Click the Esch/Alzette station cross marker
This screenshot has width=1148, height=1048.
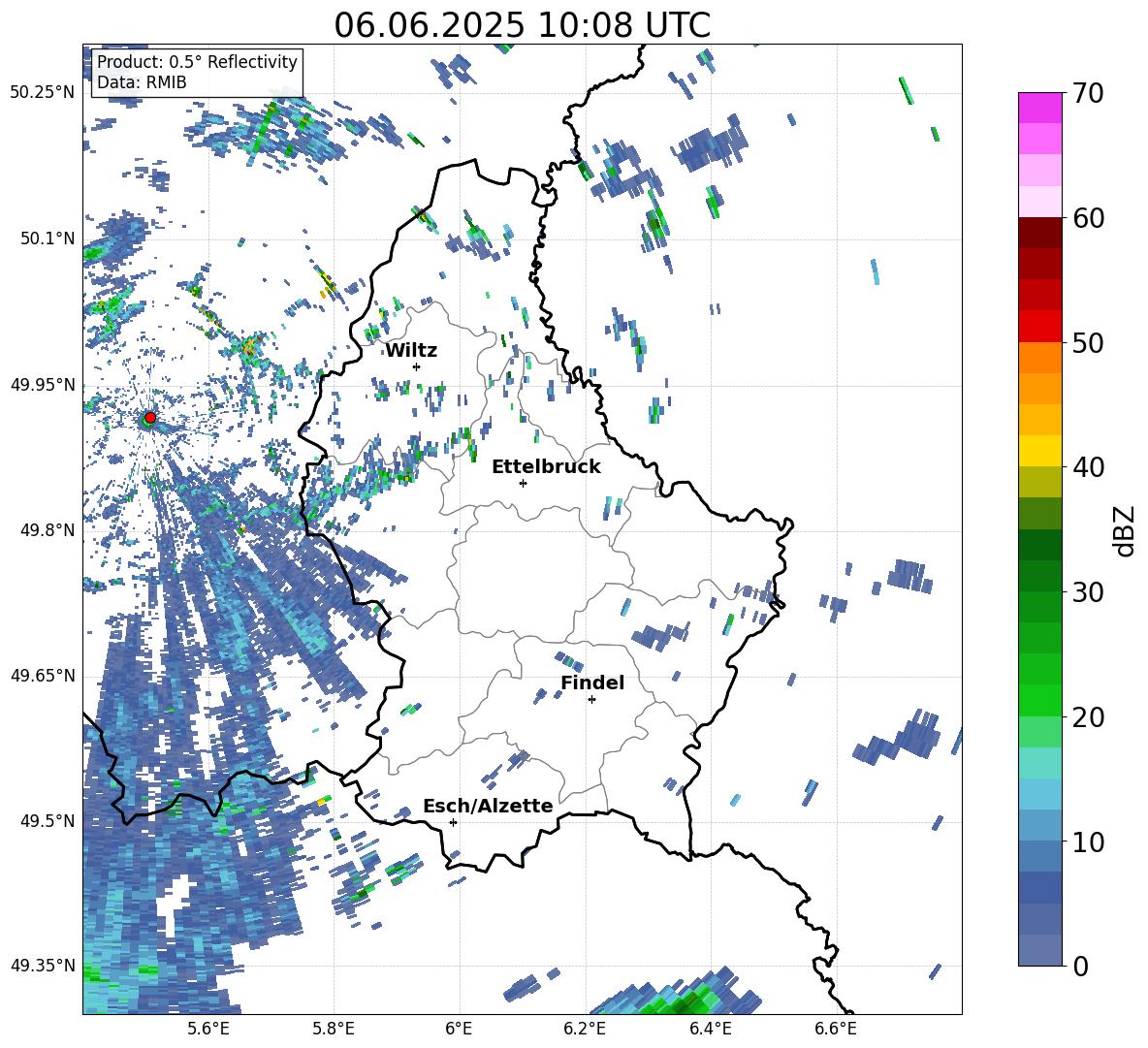[x=453, y=822]
